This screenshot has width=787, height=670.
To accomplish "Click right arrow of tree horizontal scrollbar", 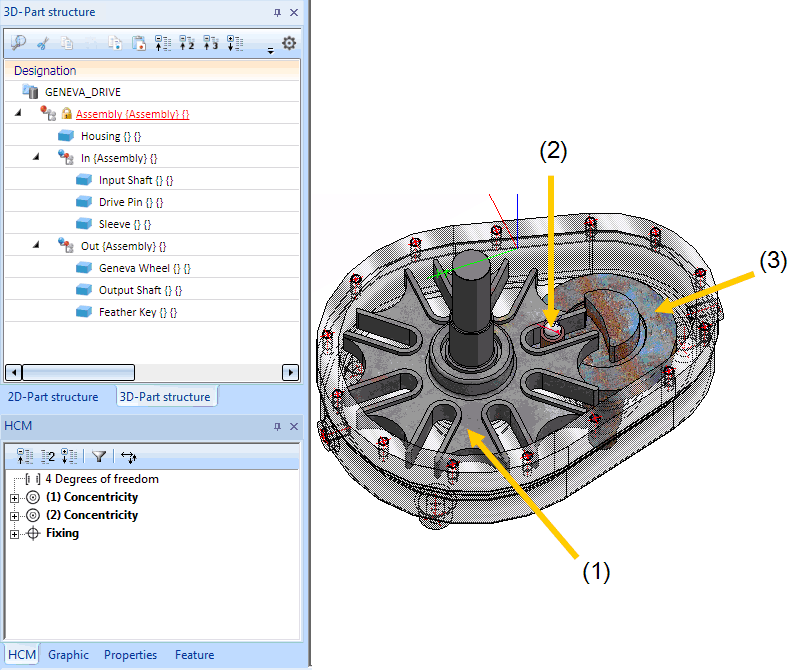I will 291,372.
